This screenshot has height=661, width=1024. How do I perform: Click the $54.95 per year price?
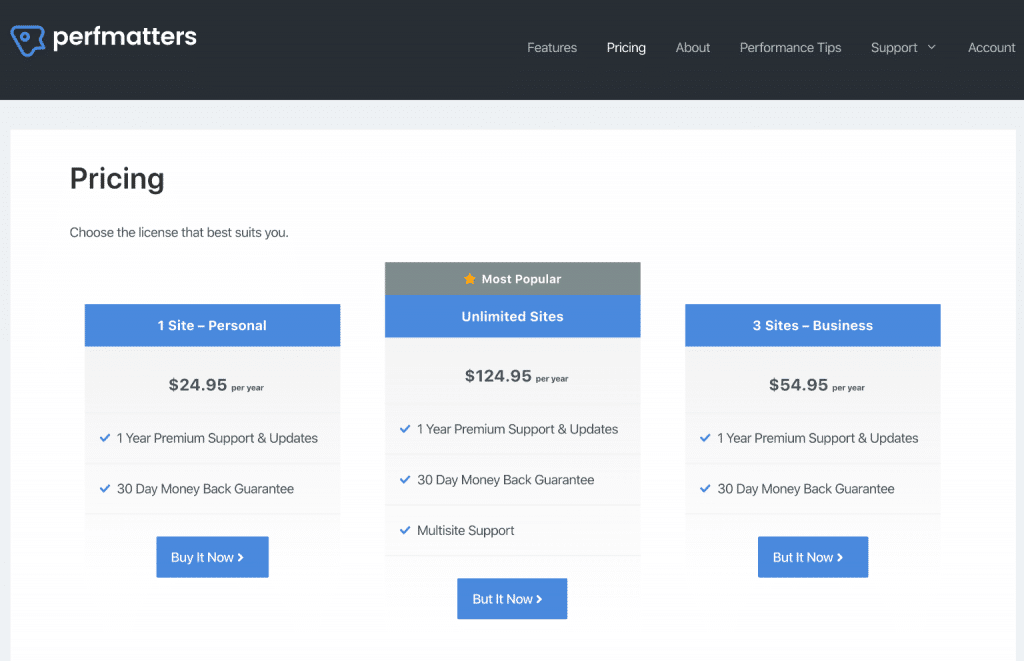pyautogui.click(x=817, y=385)
